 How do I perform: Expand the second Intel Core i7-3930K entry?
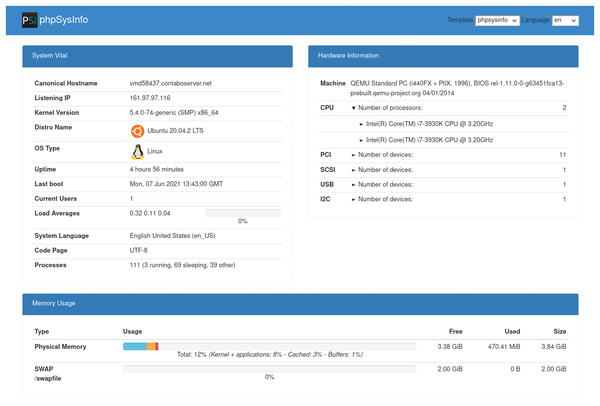(x=361, y=140)
